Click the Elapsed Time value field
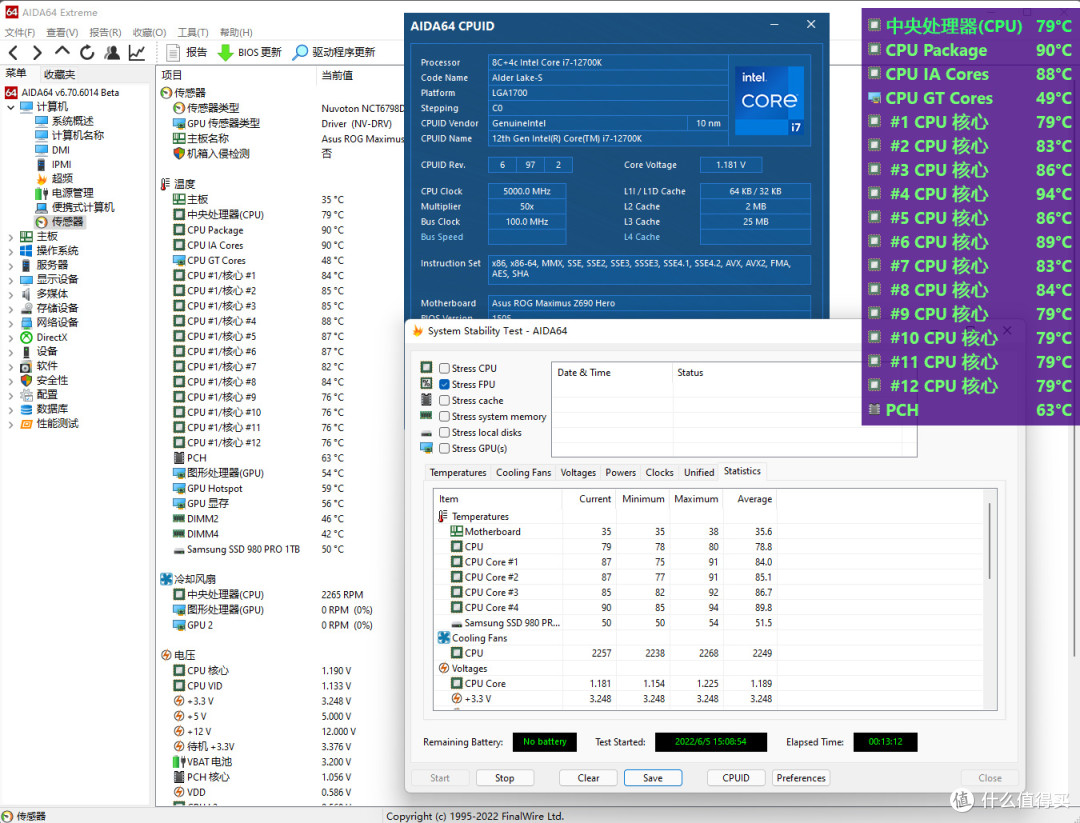 coord(885,742)
